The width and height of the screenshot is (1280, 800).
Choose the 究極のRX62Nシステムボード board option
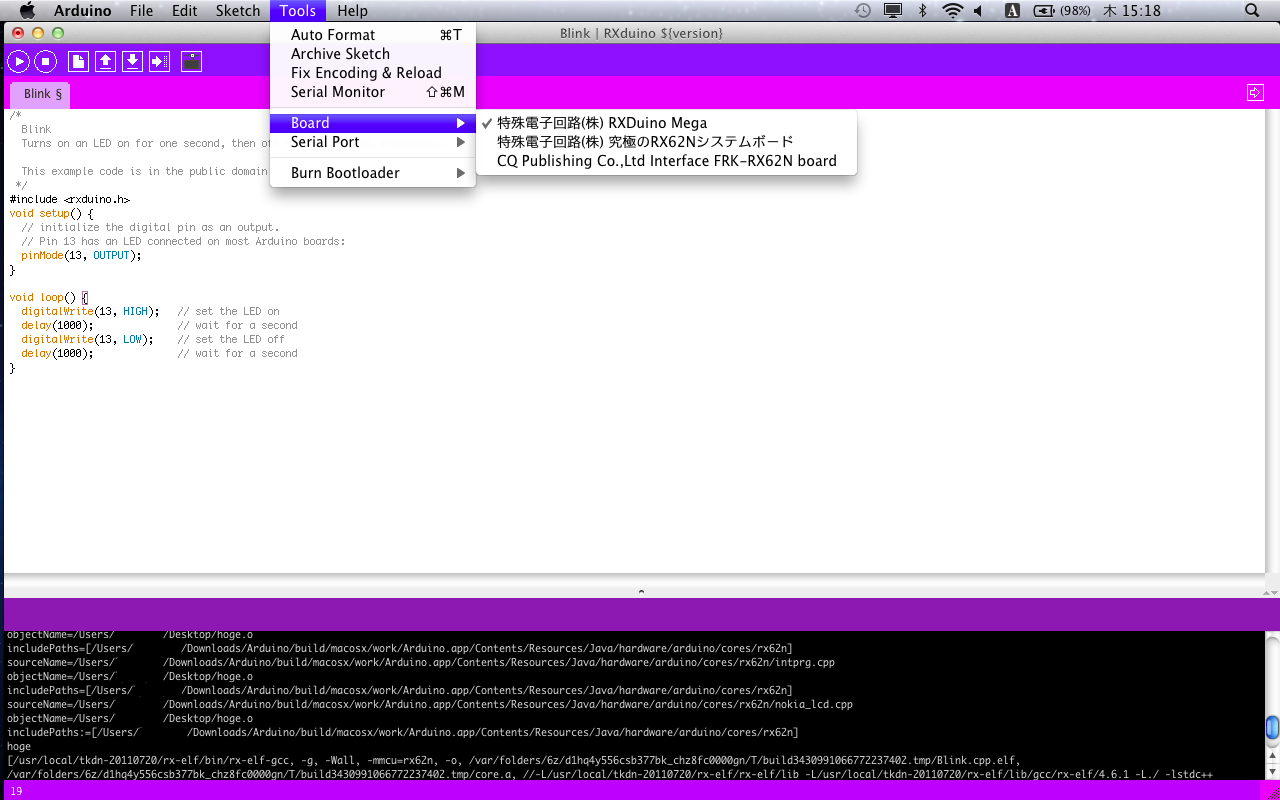tap(644, 142)
